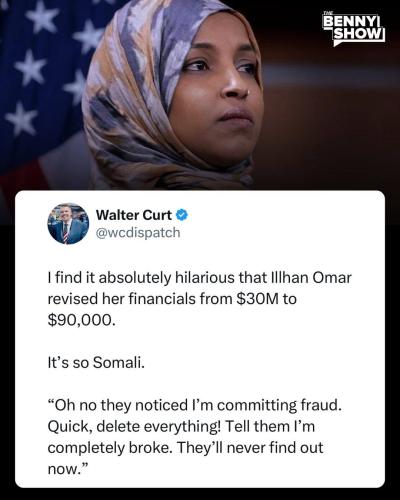Click the dark blurred background right of photo
The height and width of the screenshot is (500, 400).
(x=333, y=117)
